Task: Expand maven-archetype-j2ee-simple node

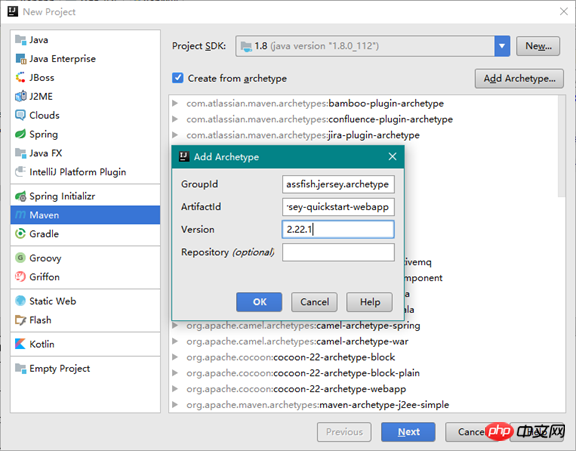Action: [175, 404]
